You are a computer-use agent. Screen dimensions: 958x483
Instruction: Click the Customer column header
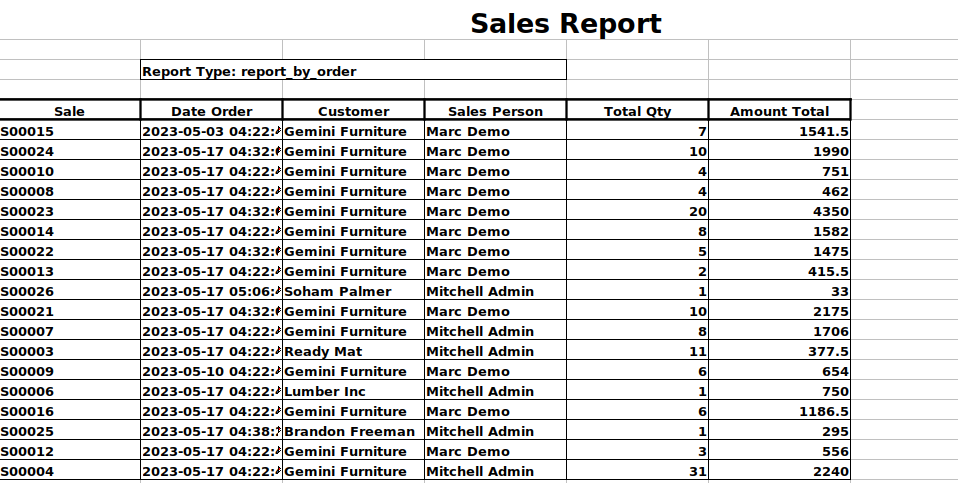click(353, 111)
